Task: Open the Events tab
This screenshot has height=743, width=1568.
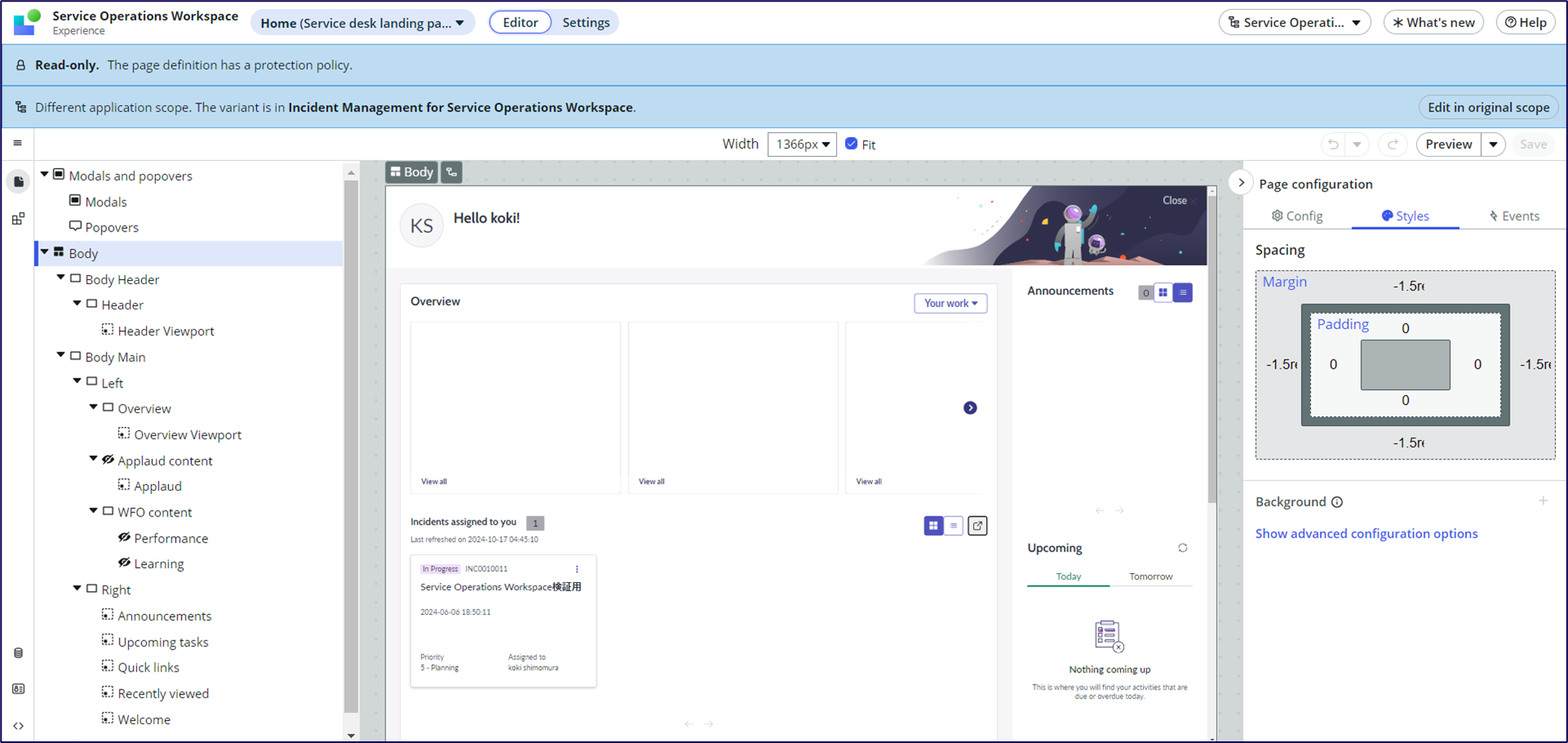Action: (x=1514, y=216)
